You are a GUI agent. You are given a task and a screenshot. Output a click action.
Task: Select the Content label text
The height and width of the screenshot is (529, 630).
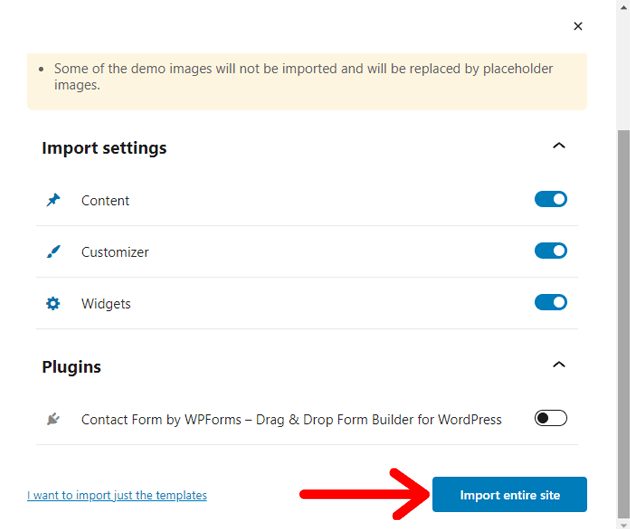pyautogui.click(x=105, y=201)
